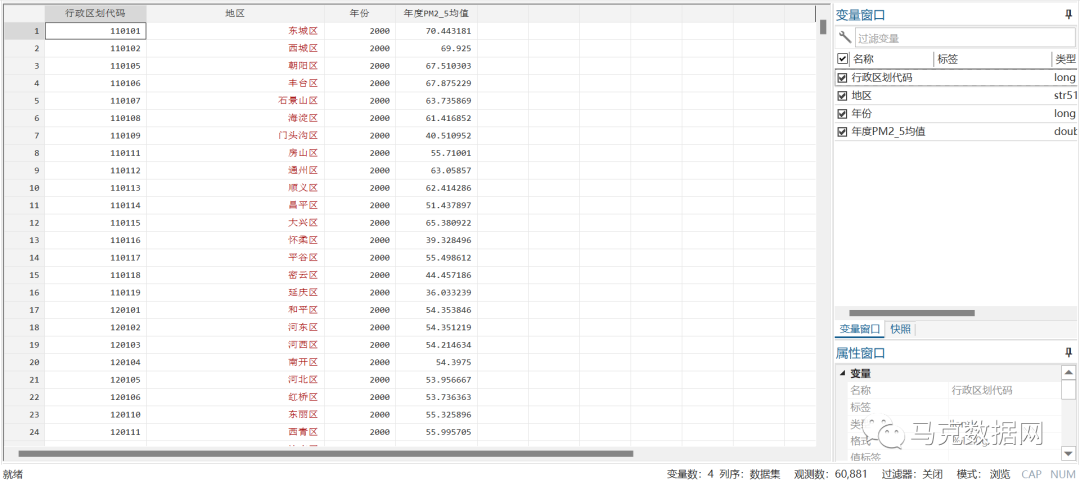
Task: Select the PM2.5 value 54.3975
Action: pos(437,362)
